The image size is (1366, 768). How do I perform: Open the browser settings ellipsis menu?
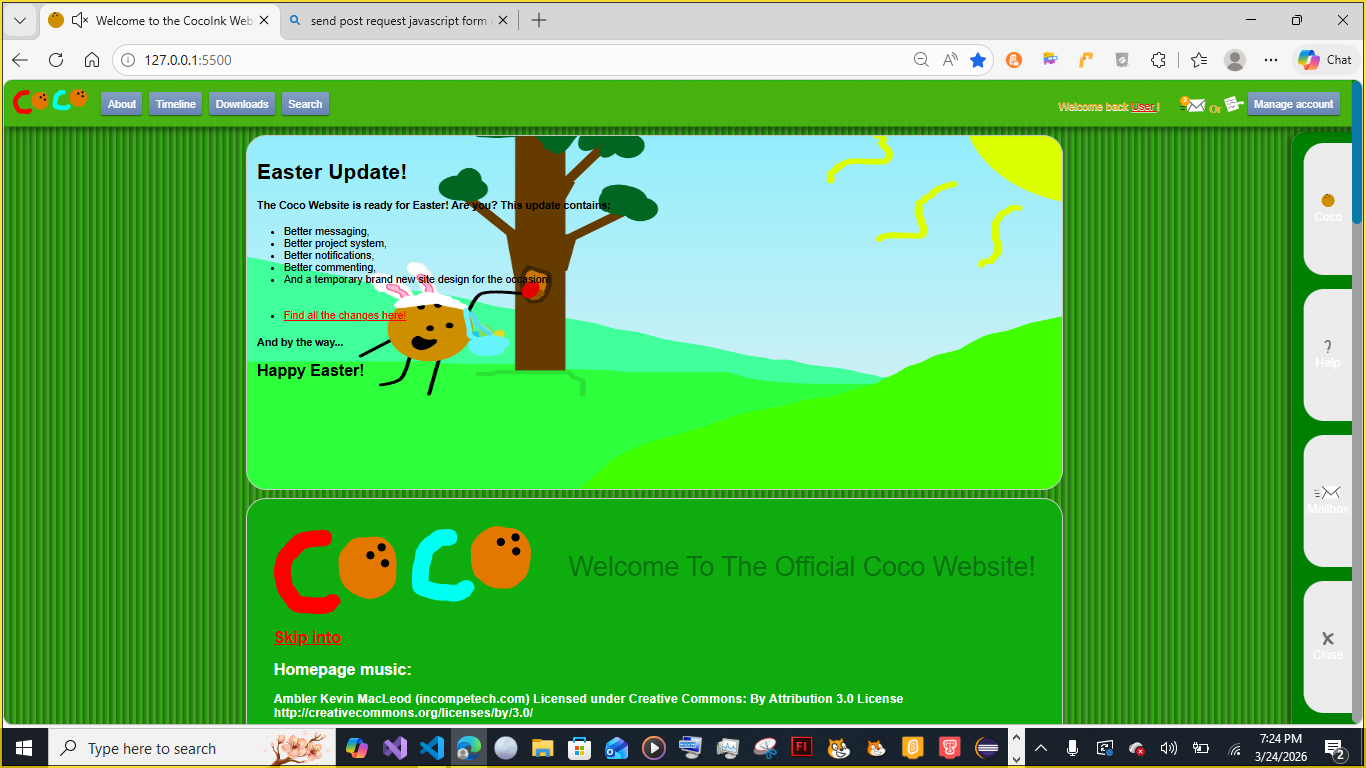coord(1270,60)
